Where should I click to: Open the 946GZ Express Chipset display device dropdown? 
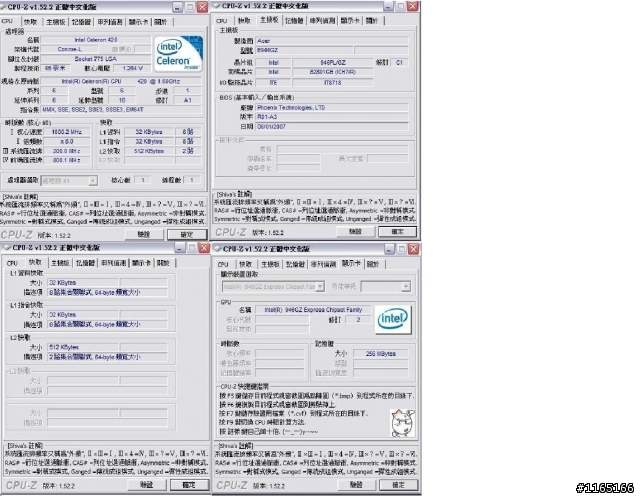pos(320,287)
